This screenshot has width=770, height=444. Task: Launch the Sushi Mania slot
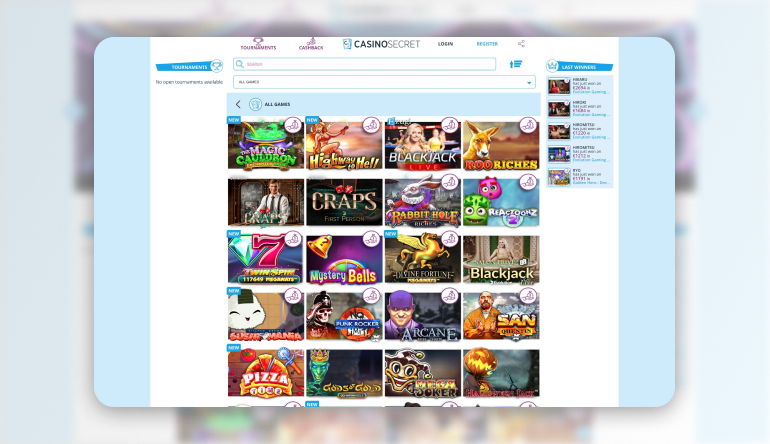(266, 316)
